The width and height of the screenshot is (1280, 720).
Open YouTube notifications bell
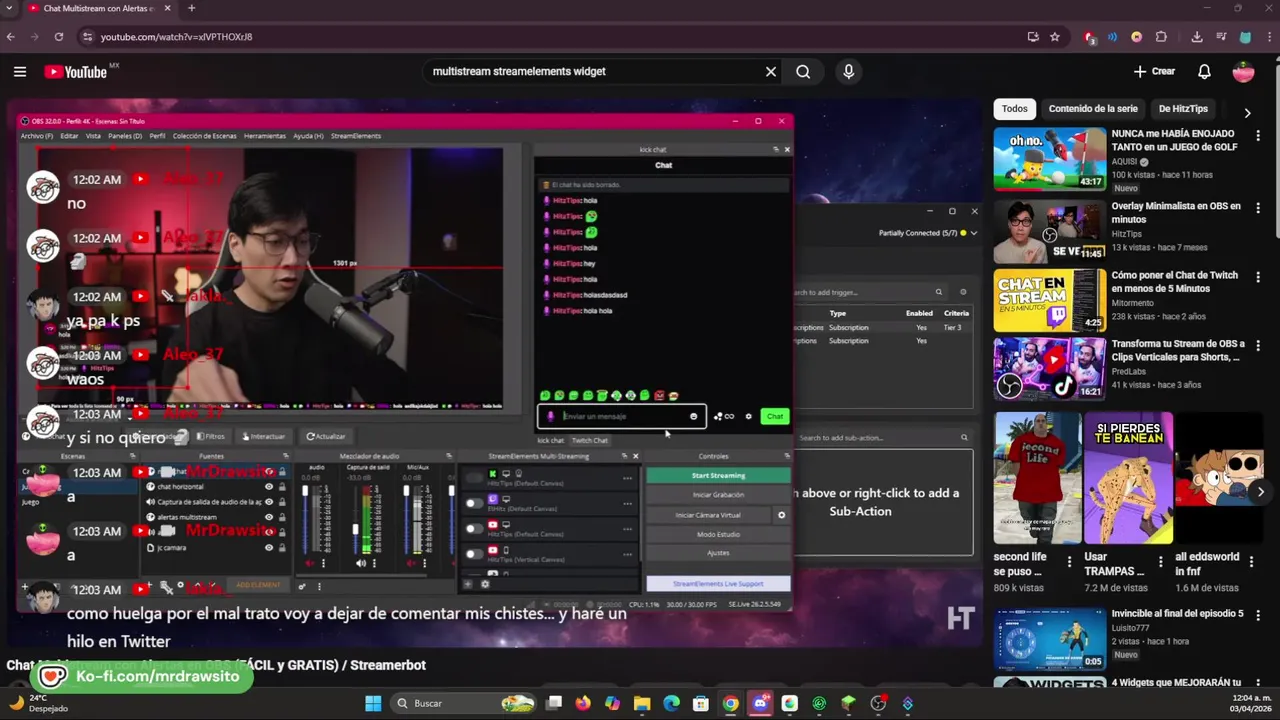click(1204, 71)
